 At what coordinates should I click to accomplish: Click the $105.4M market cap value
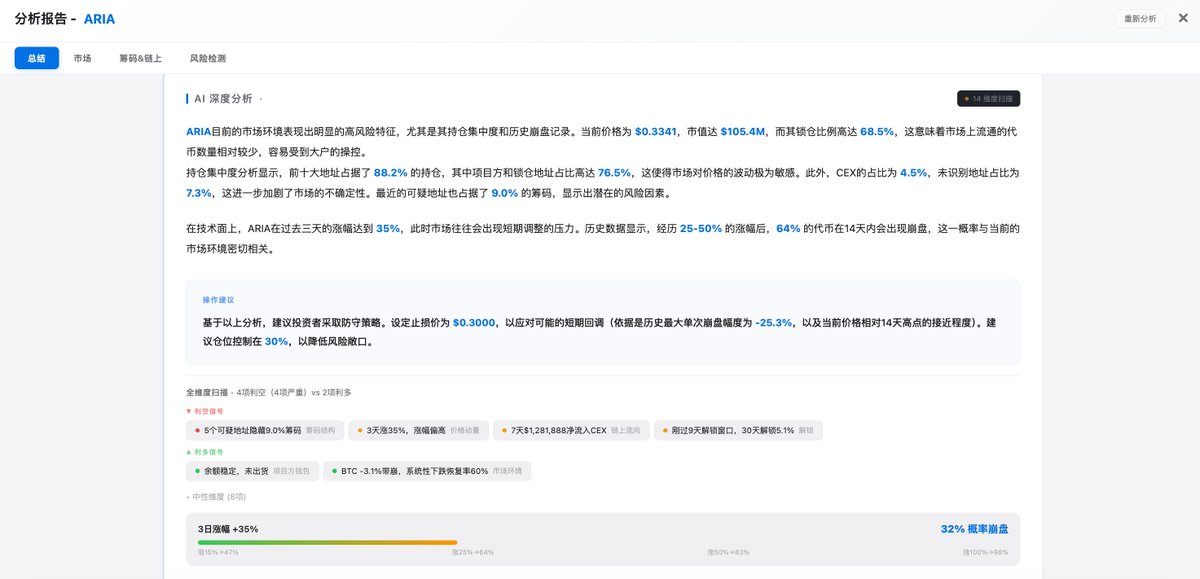point(742,131)
